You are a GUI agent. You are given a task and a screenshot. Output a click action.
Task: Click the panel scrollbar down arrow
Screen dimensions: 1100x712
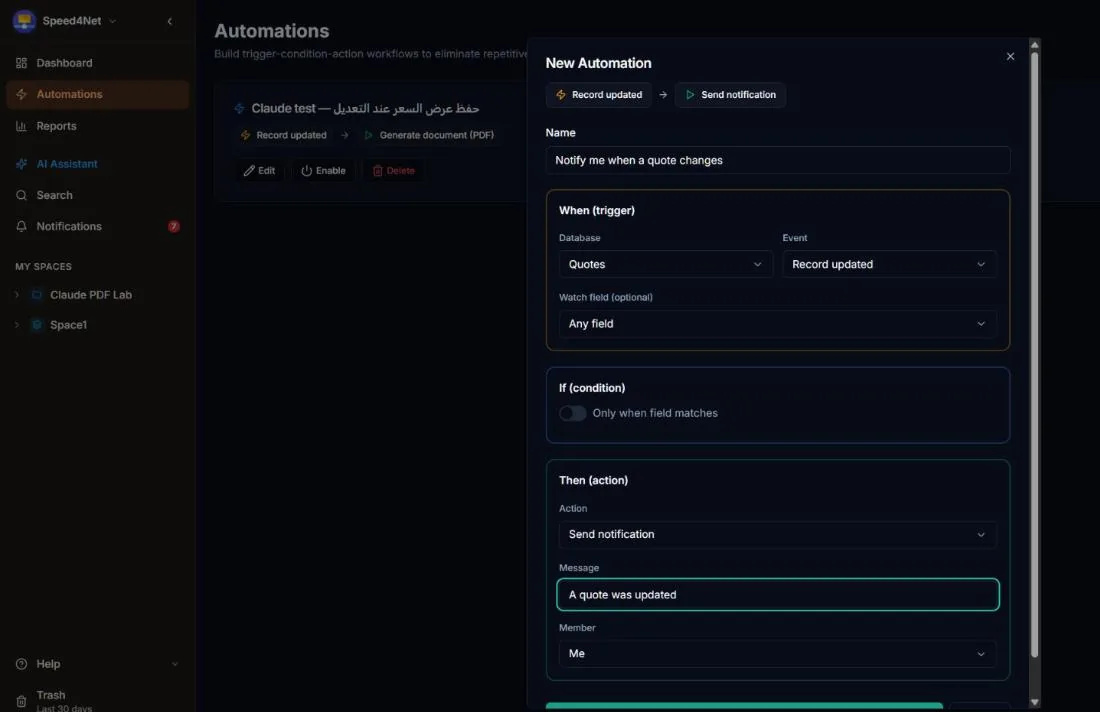(1034, 702)
